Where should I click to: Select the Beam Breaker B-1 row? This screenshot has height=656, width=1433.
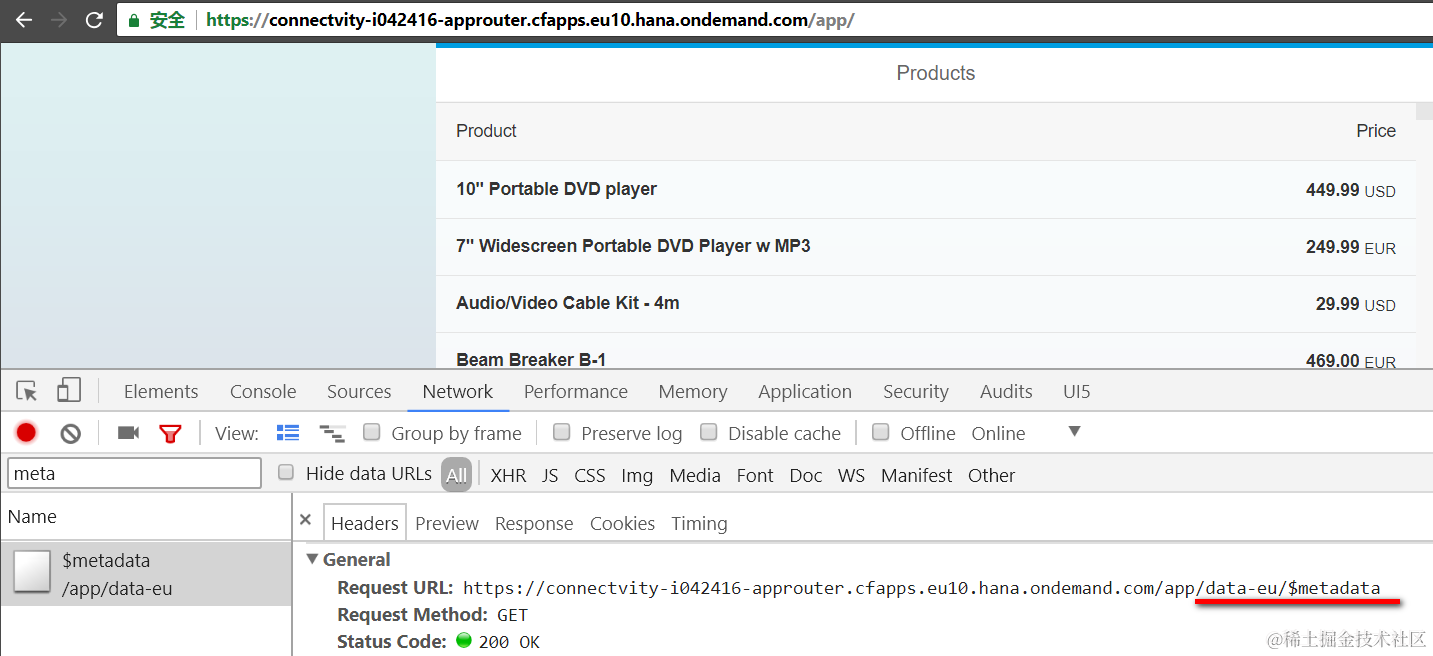click(925, 351)
